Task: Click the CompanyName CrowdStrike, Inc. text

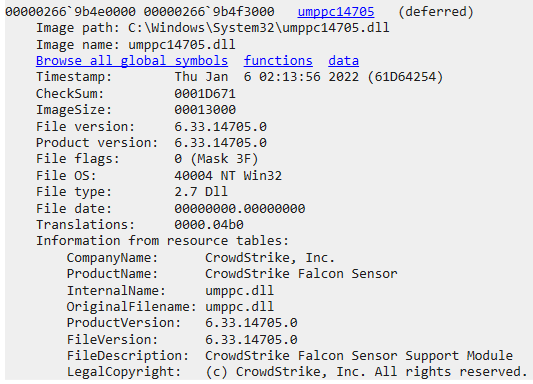Action: coord(270,258)
